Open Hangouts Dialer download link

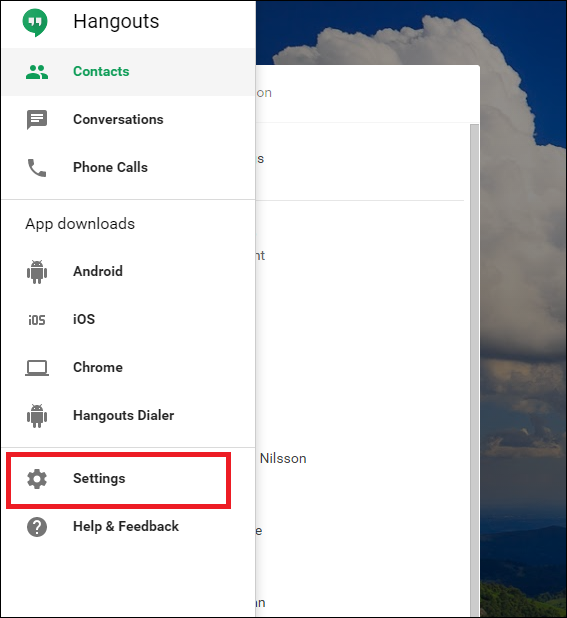128,415
